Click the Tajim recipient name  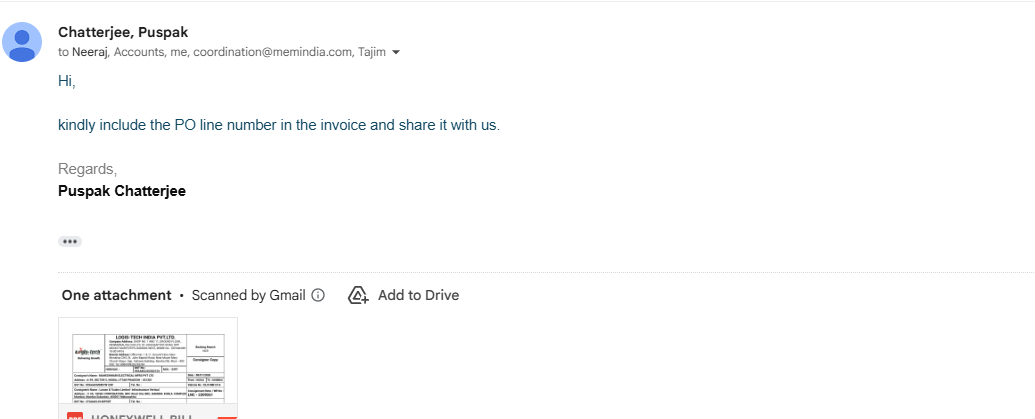372,52
